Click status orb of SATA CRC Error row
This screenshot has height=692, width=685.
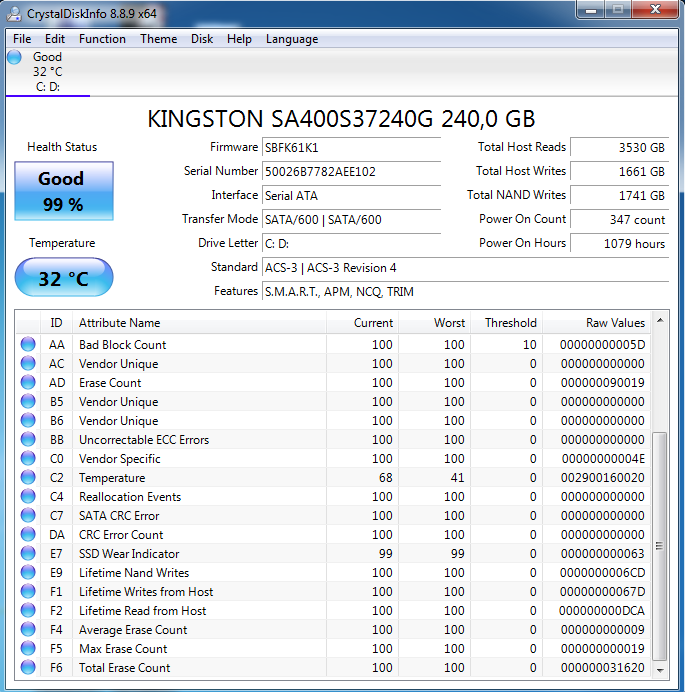[28, 515]
